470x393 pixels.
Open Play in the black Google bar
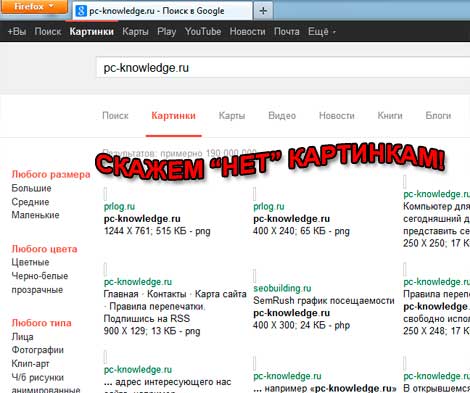(167, 32)
